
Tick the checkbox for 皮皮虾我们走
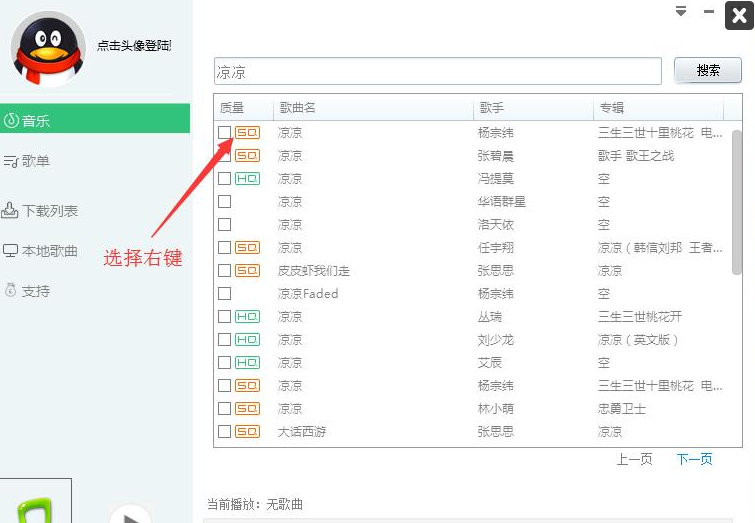click(x=224, y=271)
